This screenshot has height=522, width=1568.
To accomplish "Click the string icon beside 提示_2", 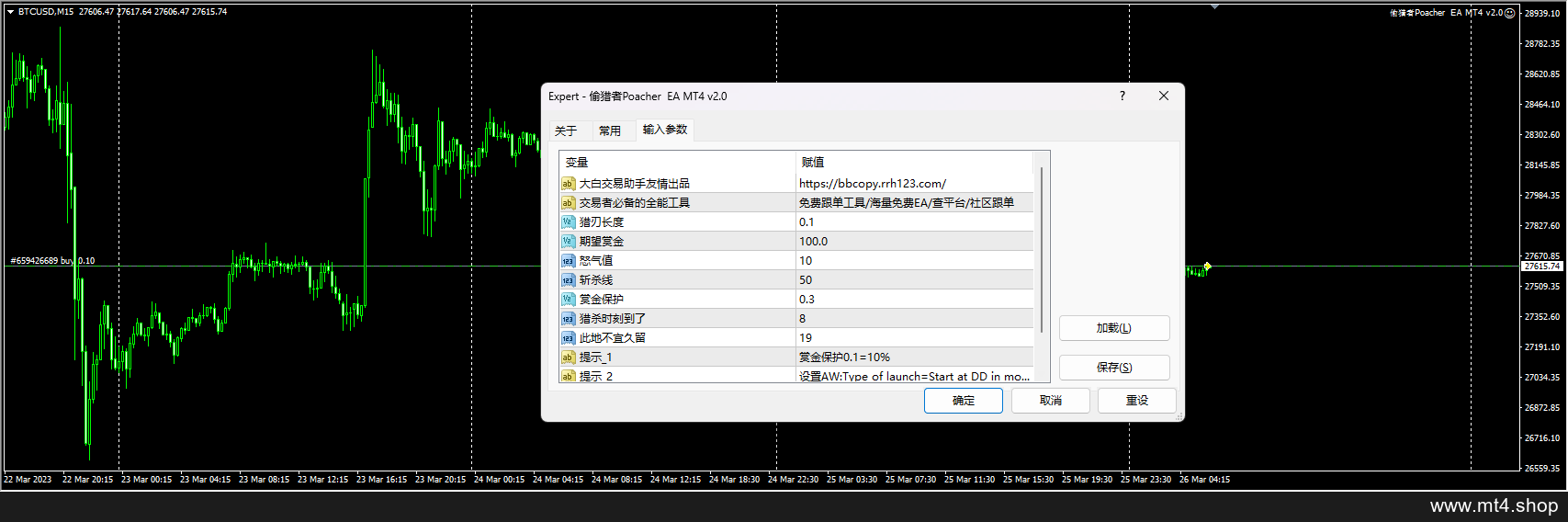I will (x=568, y=376).
